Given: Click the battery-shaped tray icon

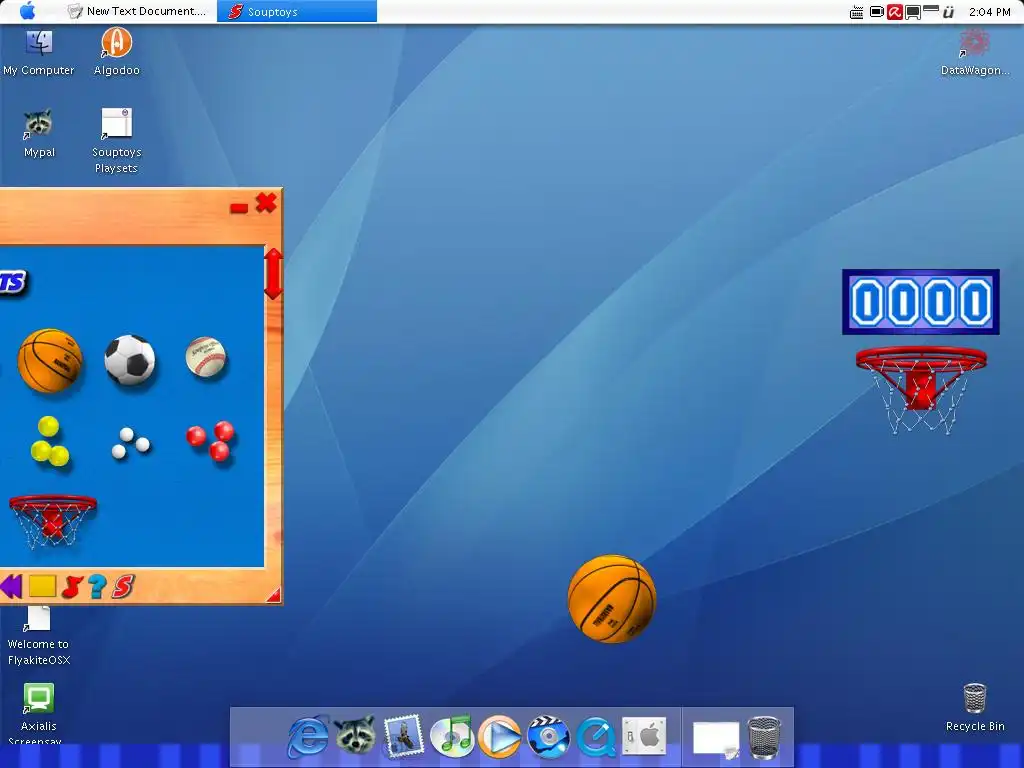Looking at the screenshot, I should tap(876, 12).
